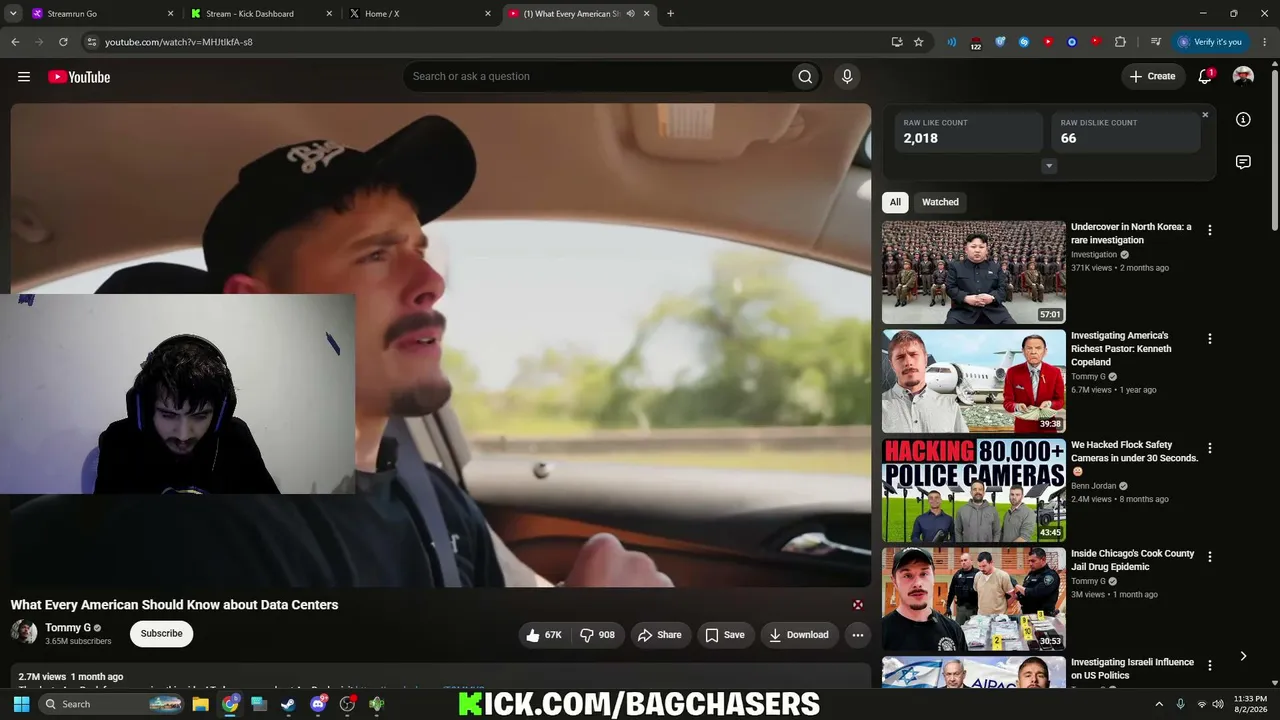The height and width of the screenshot is (720, 1280).
Task: Expand the sidebar with the right chevron
Action: (1243, 656)
